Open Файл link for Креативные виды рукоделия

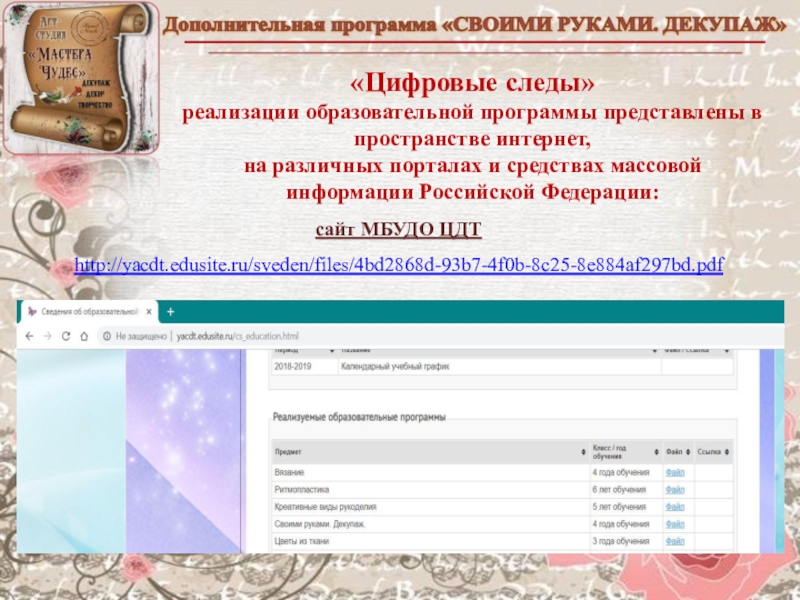[x=675, y=507]
